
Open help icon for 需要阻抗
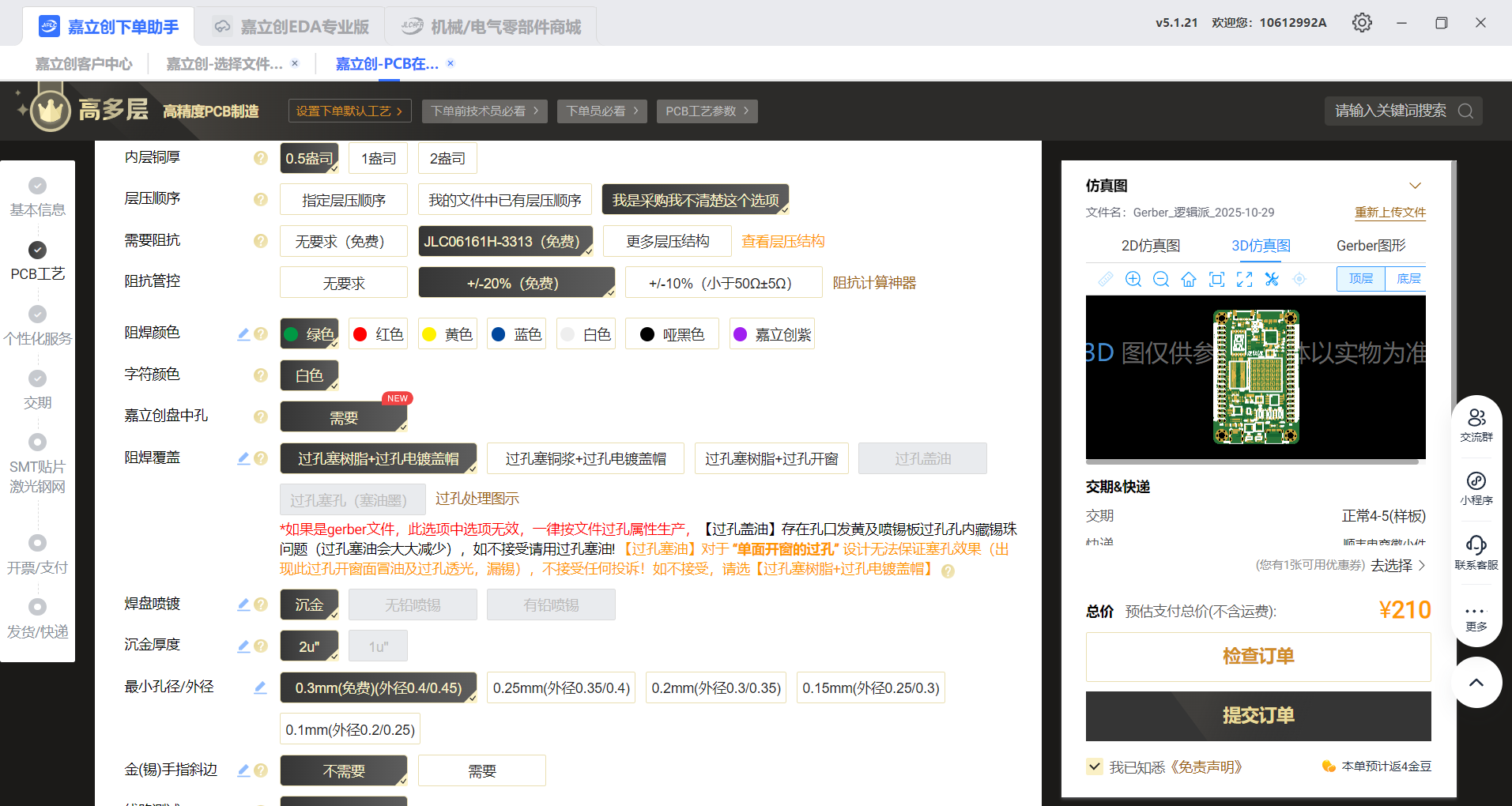click(x=261, y=241)
